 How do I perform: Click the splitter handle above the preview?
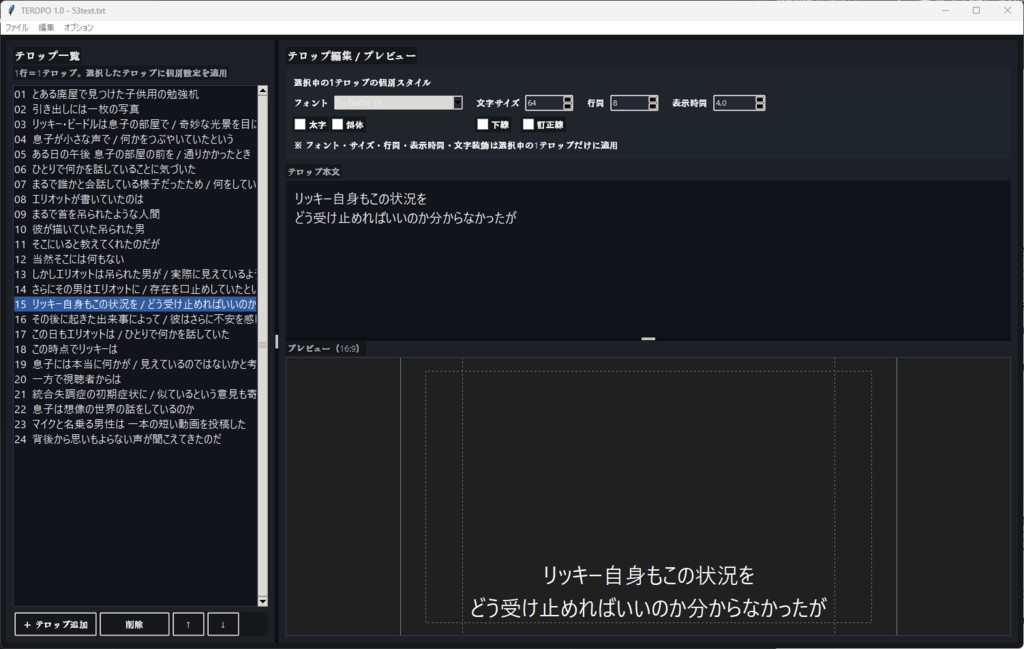tap(648, 339)
